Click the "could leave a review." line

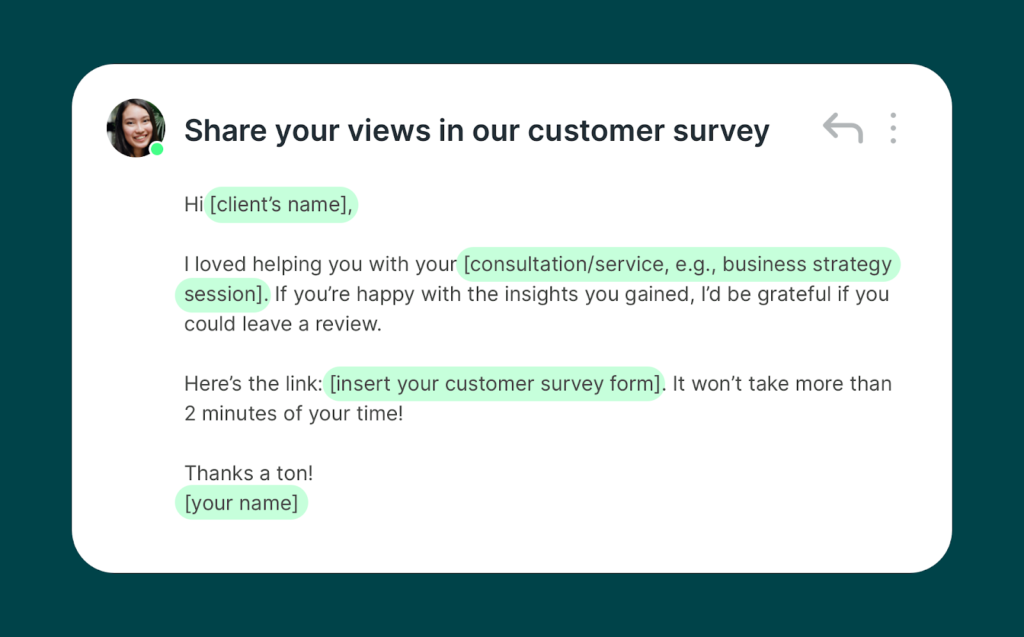(x=283, y=325)
